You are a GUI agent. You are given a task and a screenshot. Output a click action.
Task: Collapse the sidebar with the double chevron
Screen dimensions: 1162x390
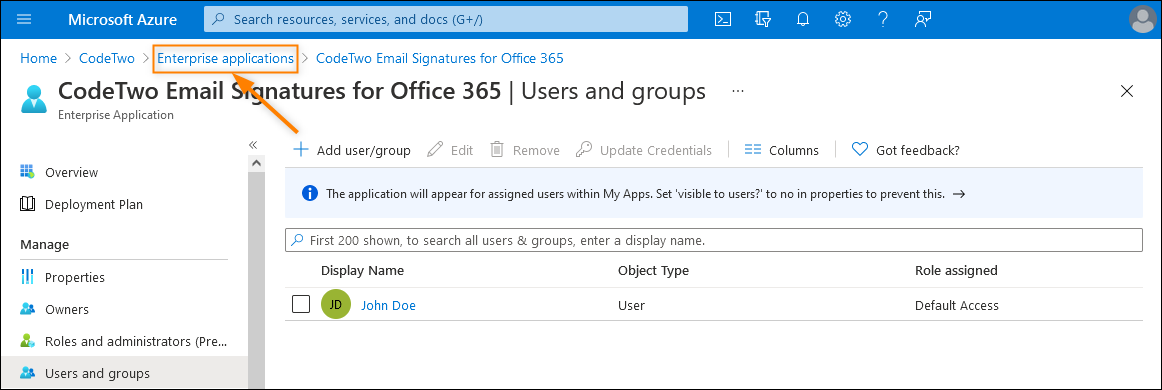pyautogui.click(x=253, y=145)
